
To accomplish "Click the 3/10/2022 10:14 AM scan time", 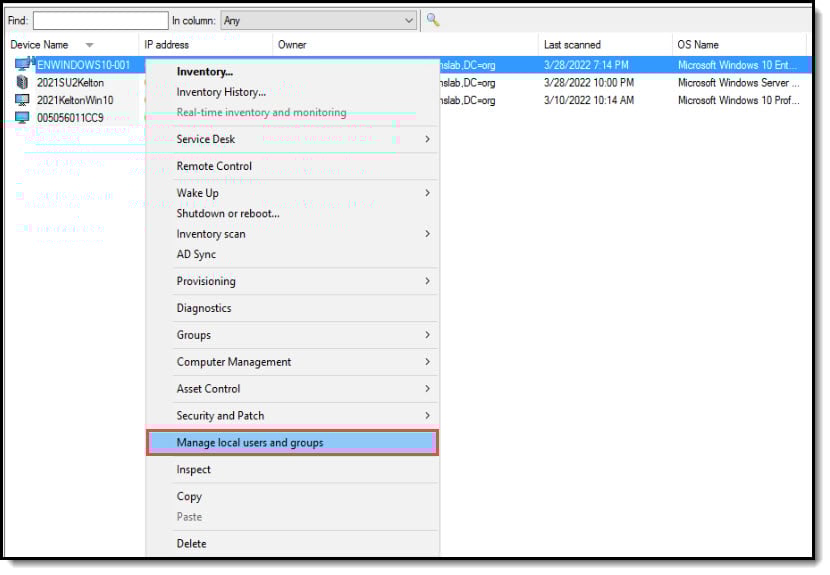I will [x=589, y=100].
